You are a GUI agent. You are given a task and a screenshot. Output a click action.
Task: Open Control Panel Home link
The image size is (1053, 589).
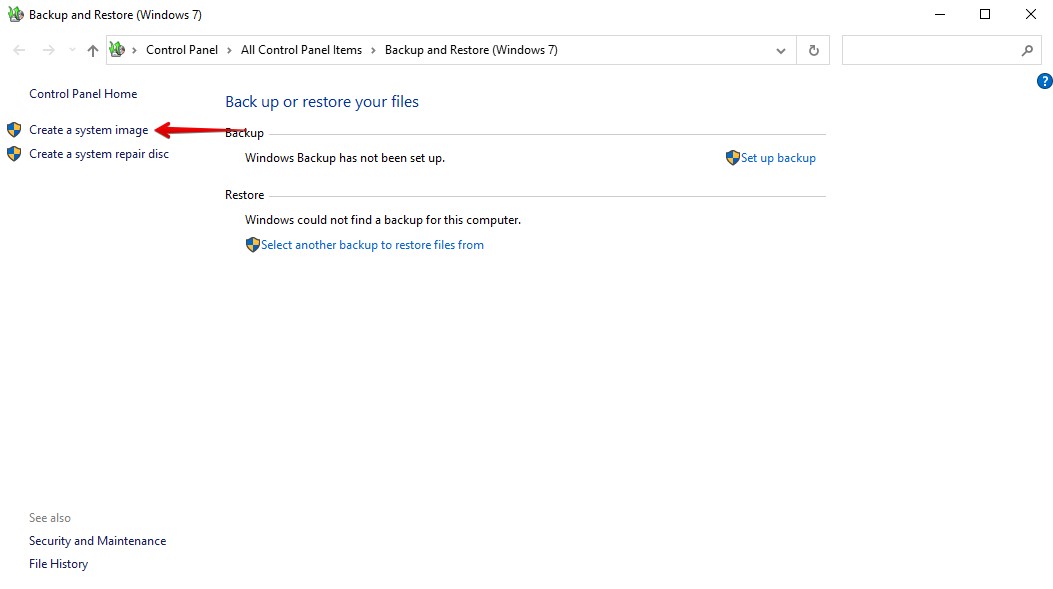click(x=83, y=94)
